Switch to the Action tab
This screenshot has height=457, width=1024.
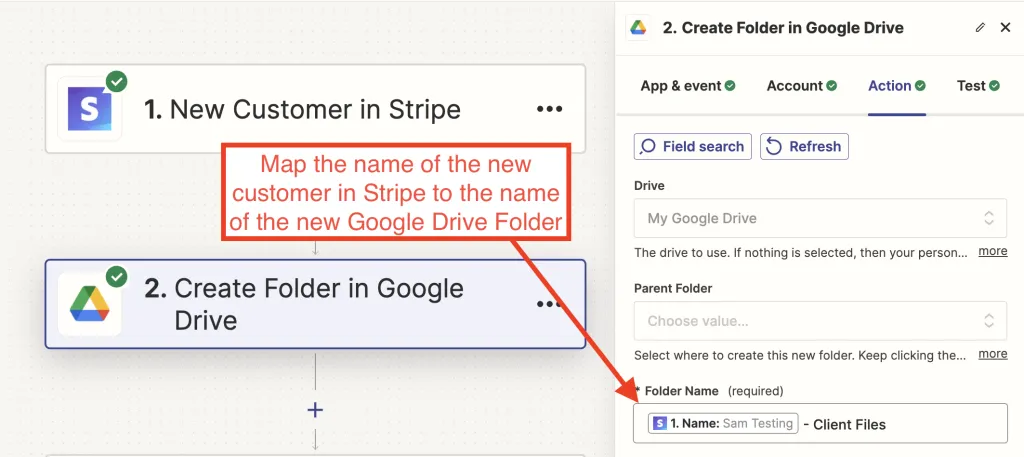(897, 86)
